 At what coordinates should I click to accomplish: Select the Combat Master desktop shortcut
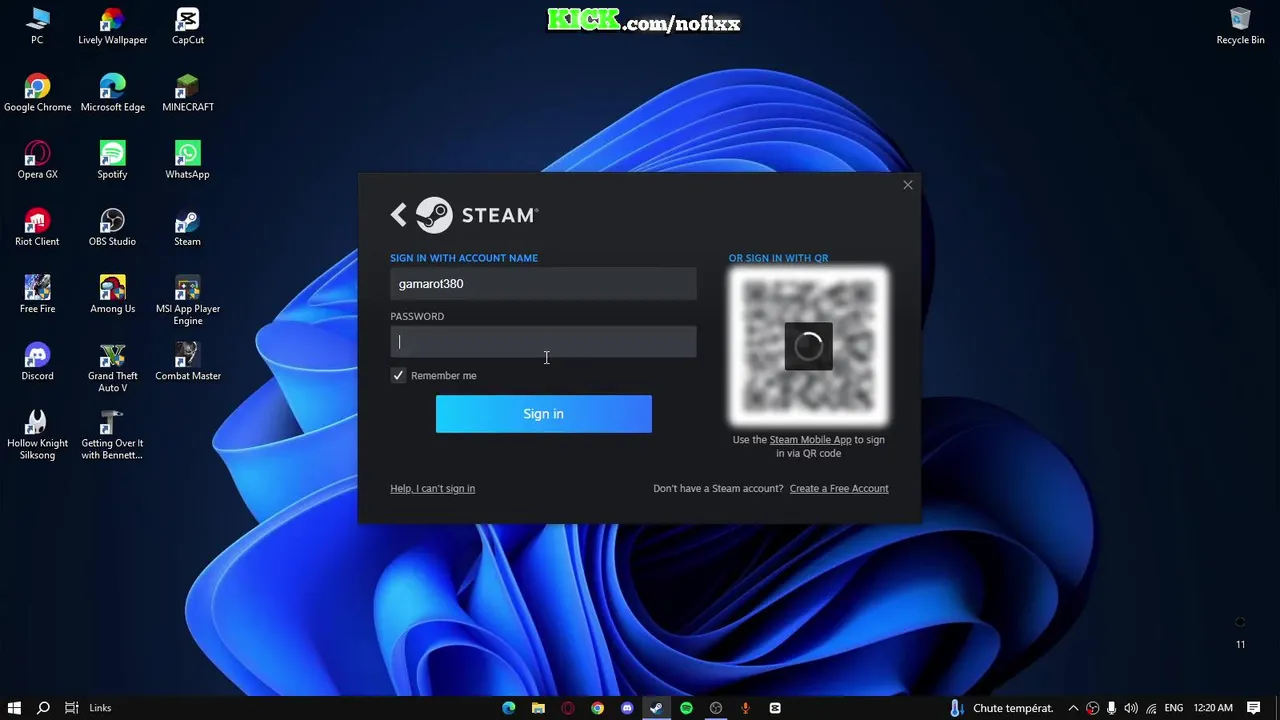coord(187,361)
